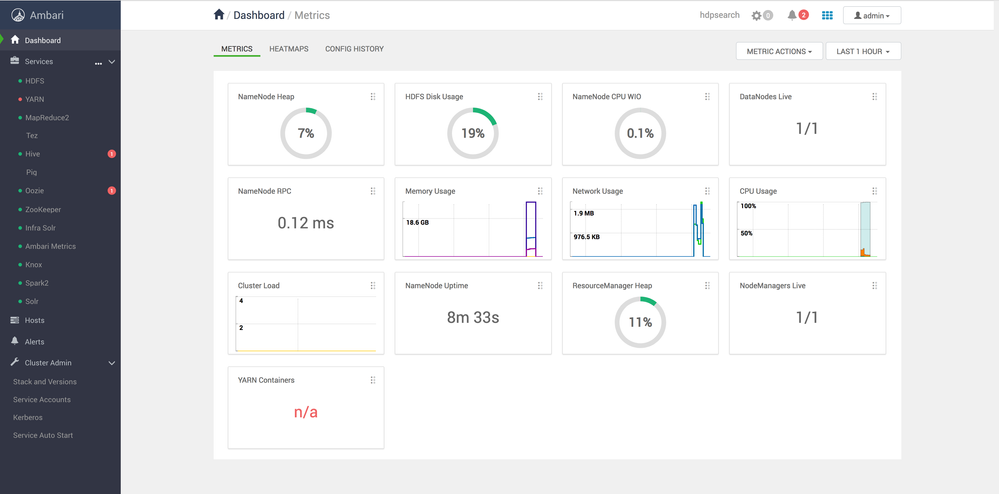The height and width of the screenshot is (494, 999).
Task: Open CPU Usage widget handle
Action: pyautogui.click(x=874, y=191)
